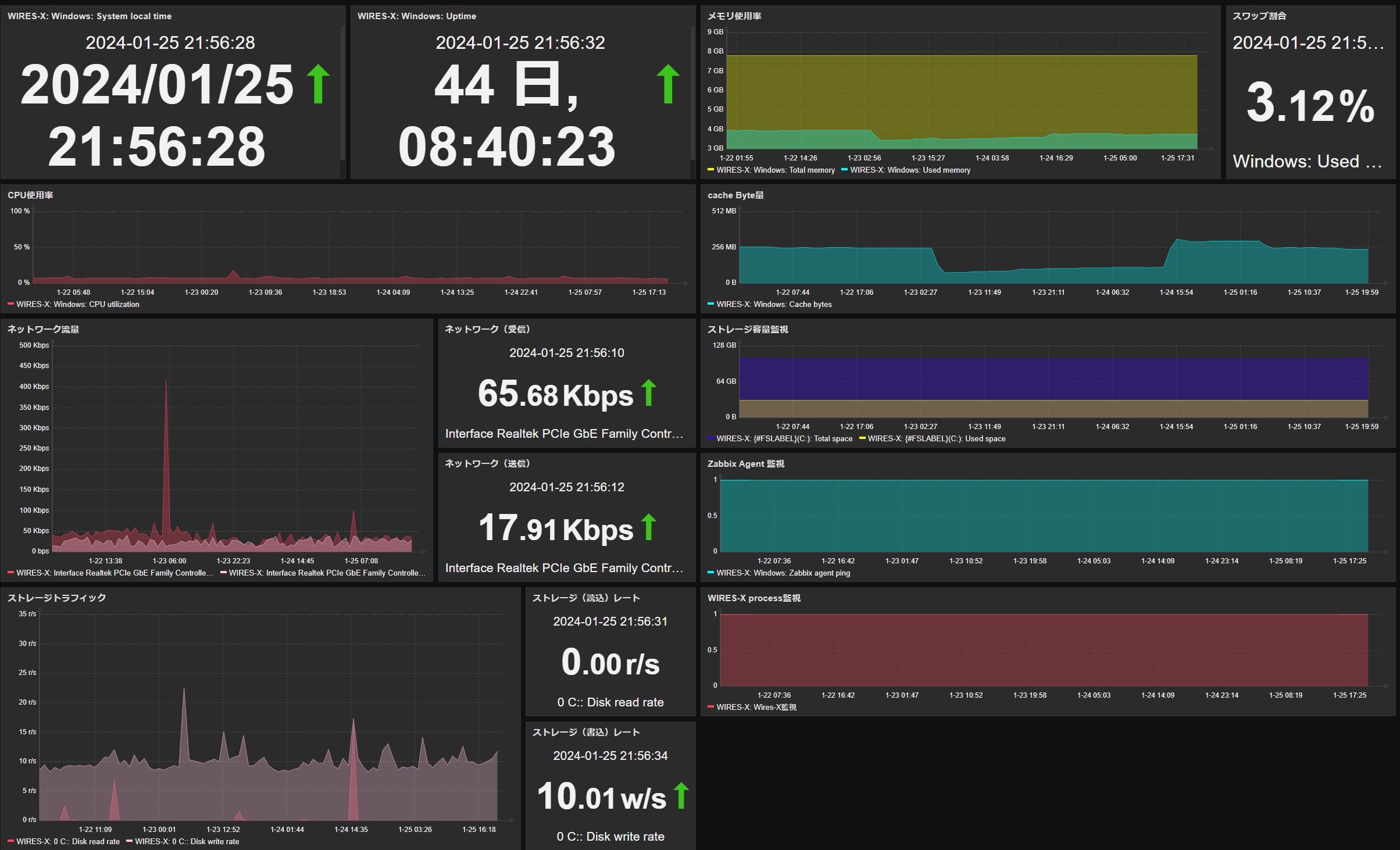Screen dimensions: 1400x850
Task: Click the yellow Total memory legend swatch
Action: (x=710, y=170)
